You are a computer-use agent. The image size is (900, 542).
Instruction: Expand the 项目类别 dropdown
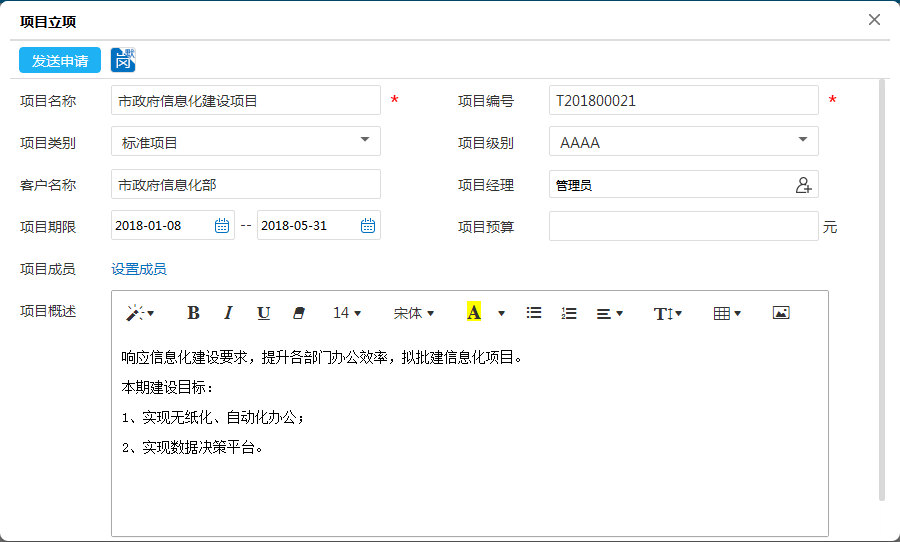point(365,141)
